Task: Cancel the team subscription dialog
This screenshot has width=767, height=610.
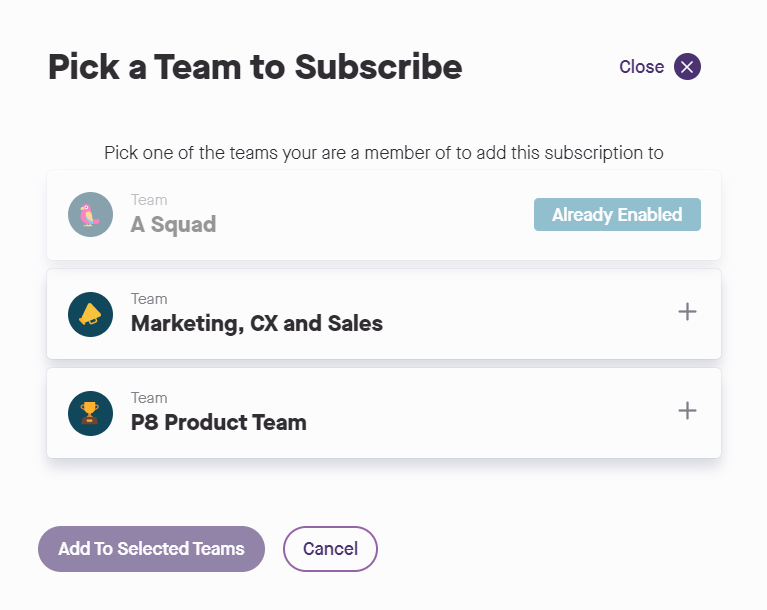Action: 330,549
